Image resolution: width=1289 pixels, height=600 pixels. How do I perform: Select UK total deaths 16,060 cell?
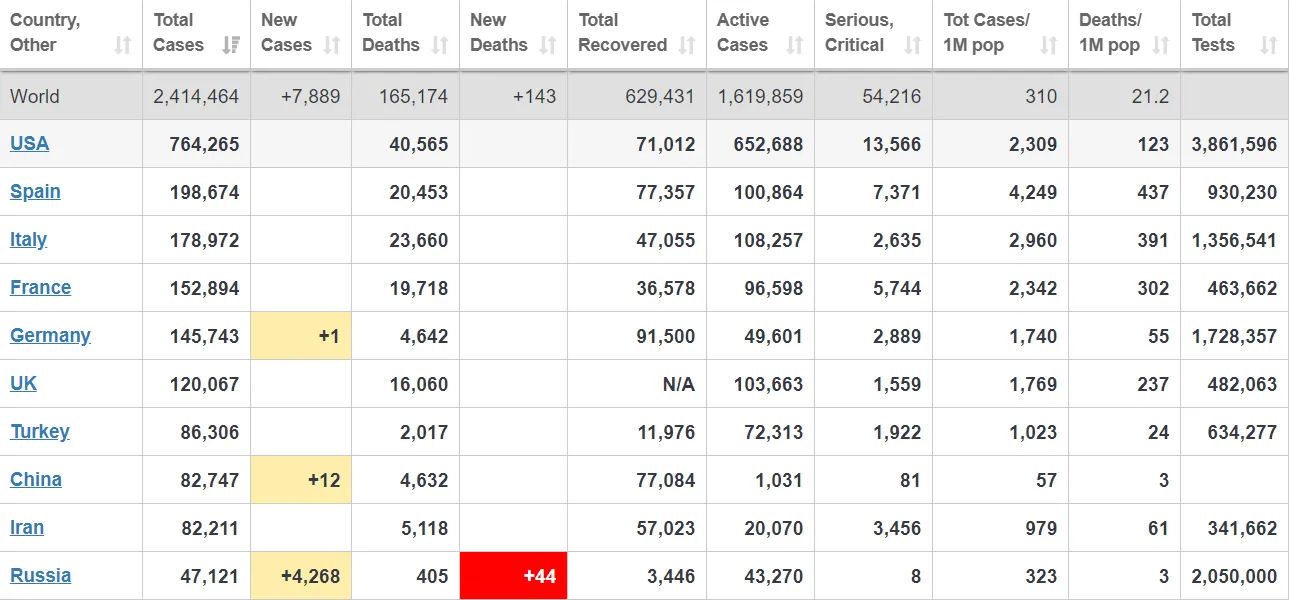pyautogui.click(x=406, y=384)
